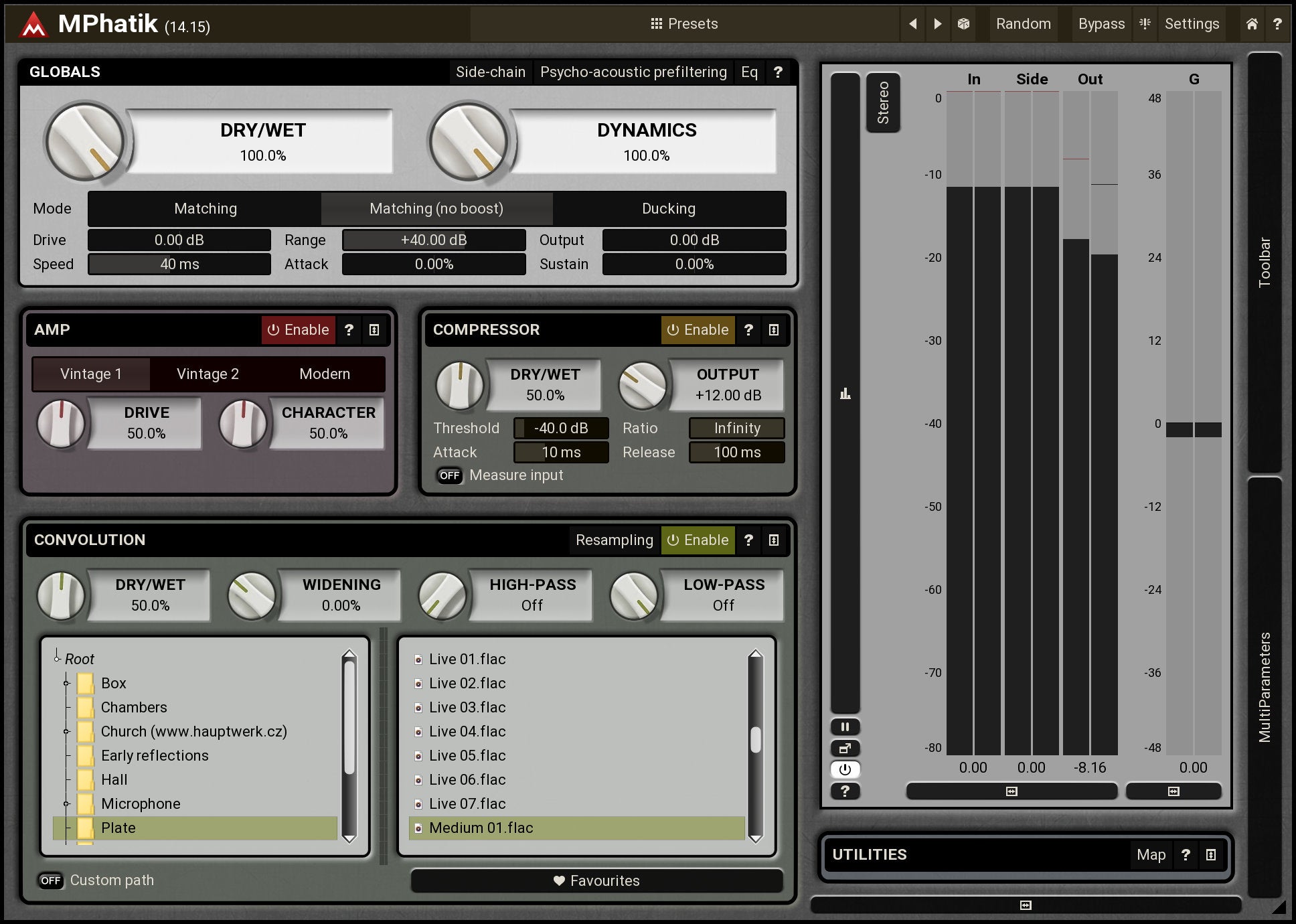This screenshot has height=924, width=1296.
Task: Click the meter power icon
Action: pos(845,769)
